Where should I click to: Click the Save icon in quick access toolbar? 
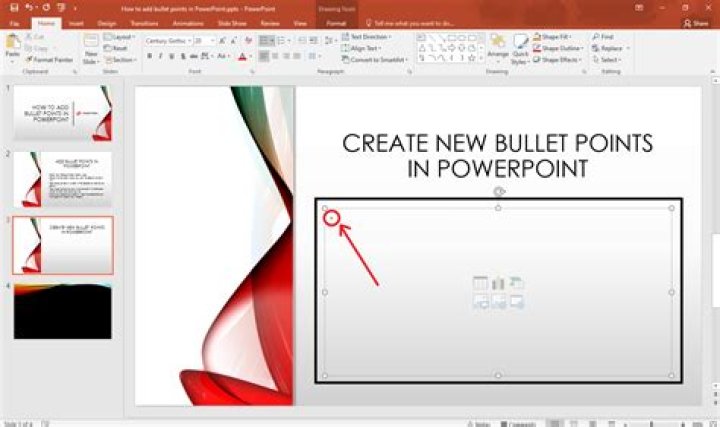(x=14, y=7)
